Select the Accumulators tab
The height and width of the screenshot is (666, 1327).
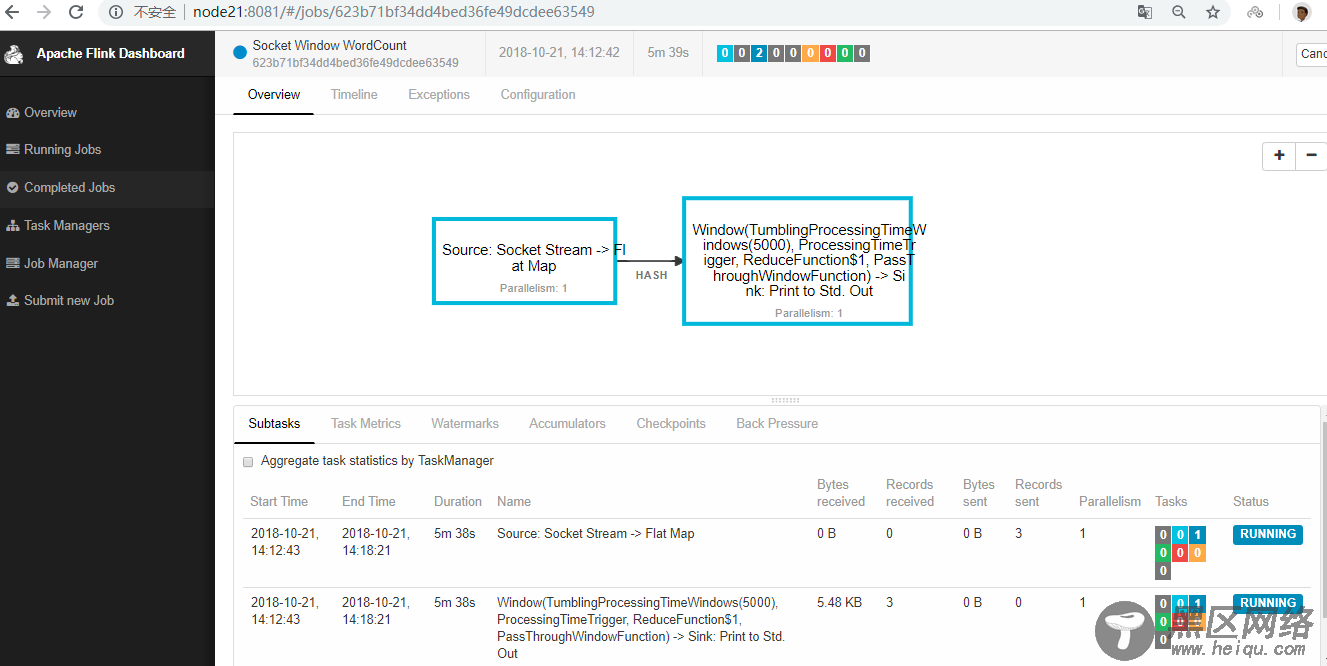point(567,424)
